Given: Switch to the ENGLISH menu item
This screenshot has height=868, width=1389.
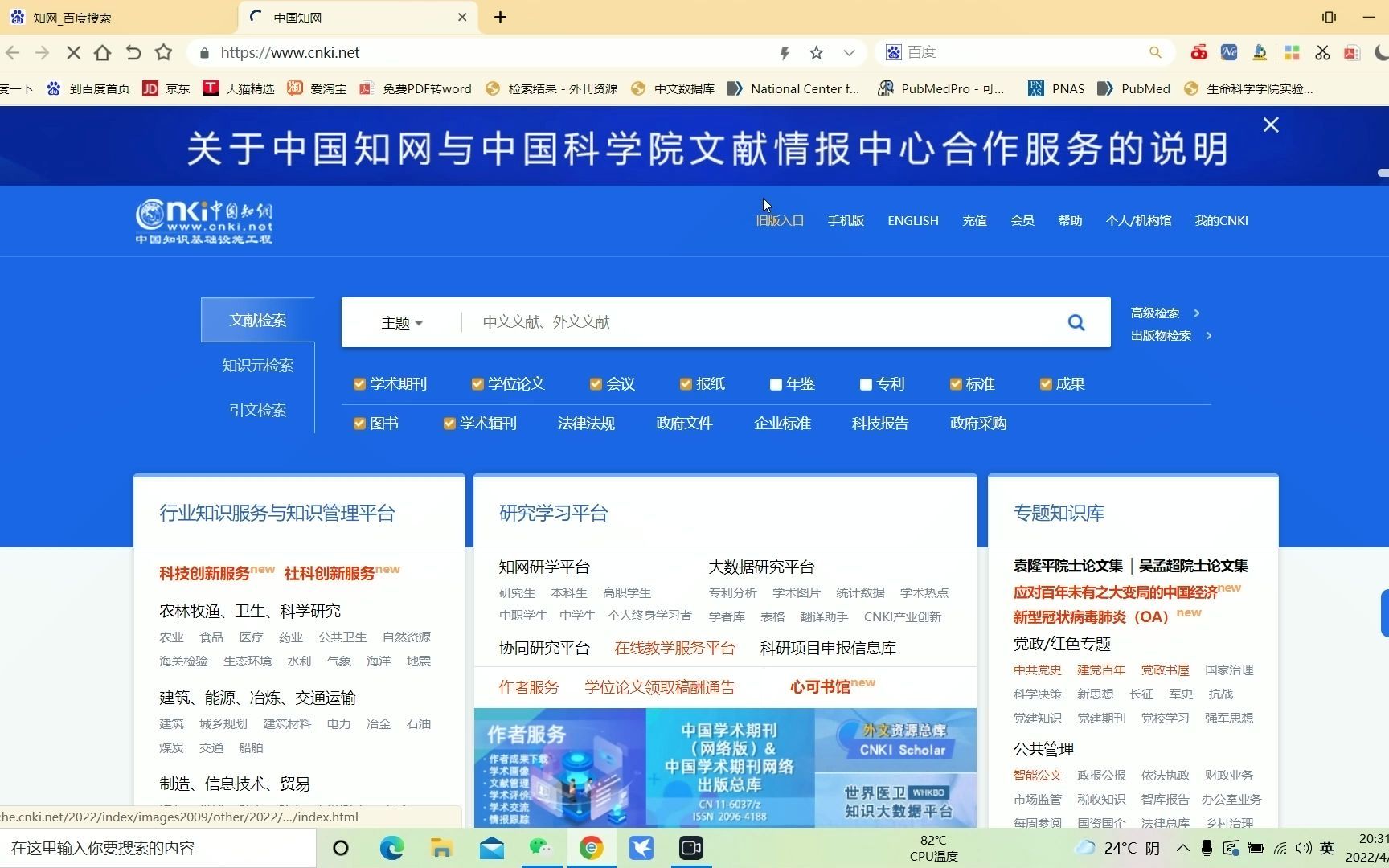Looking at the screenshot, I should click(x=912, y=220).
